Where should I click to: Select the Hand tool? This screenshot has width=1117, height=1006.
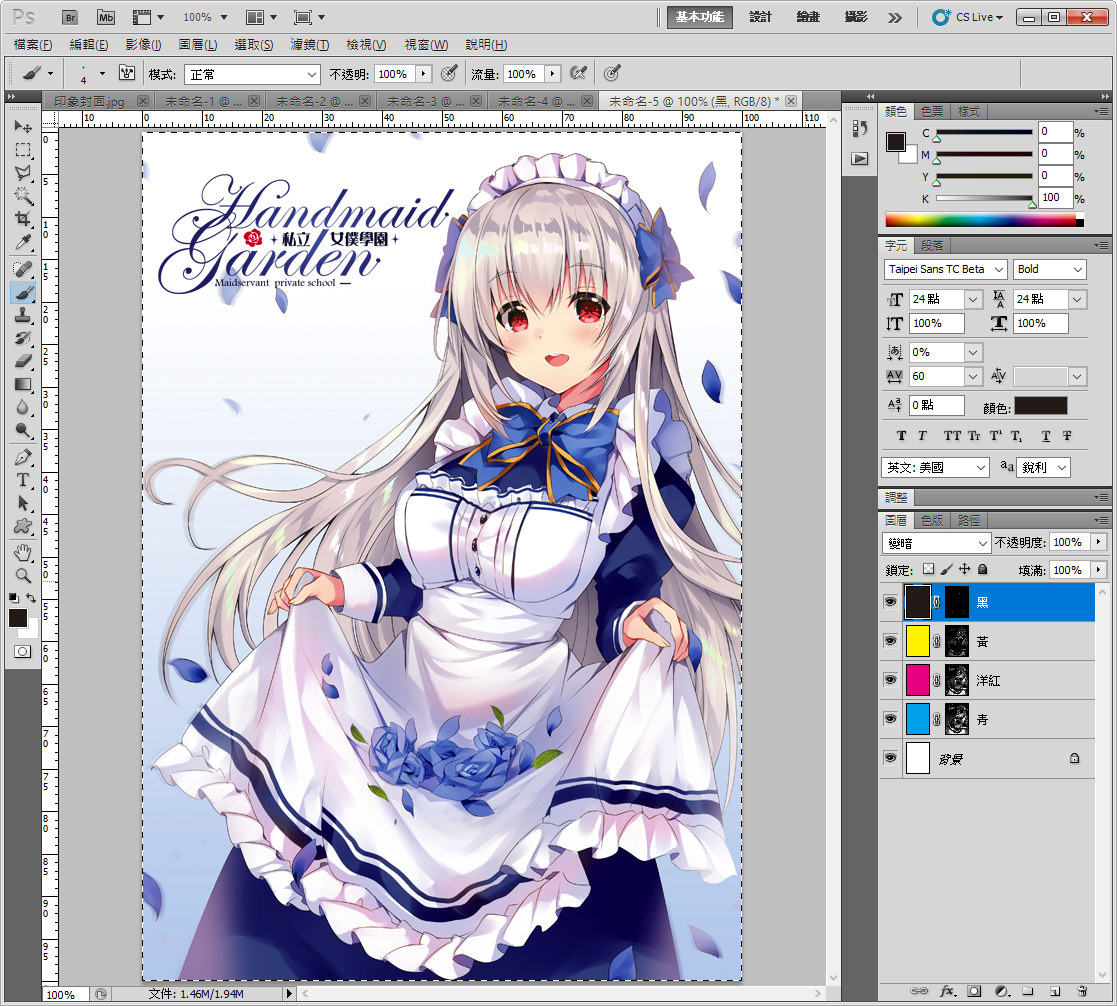pos(23,553)
